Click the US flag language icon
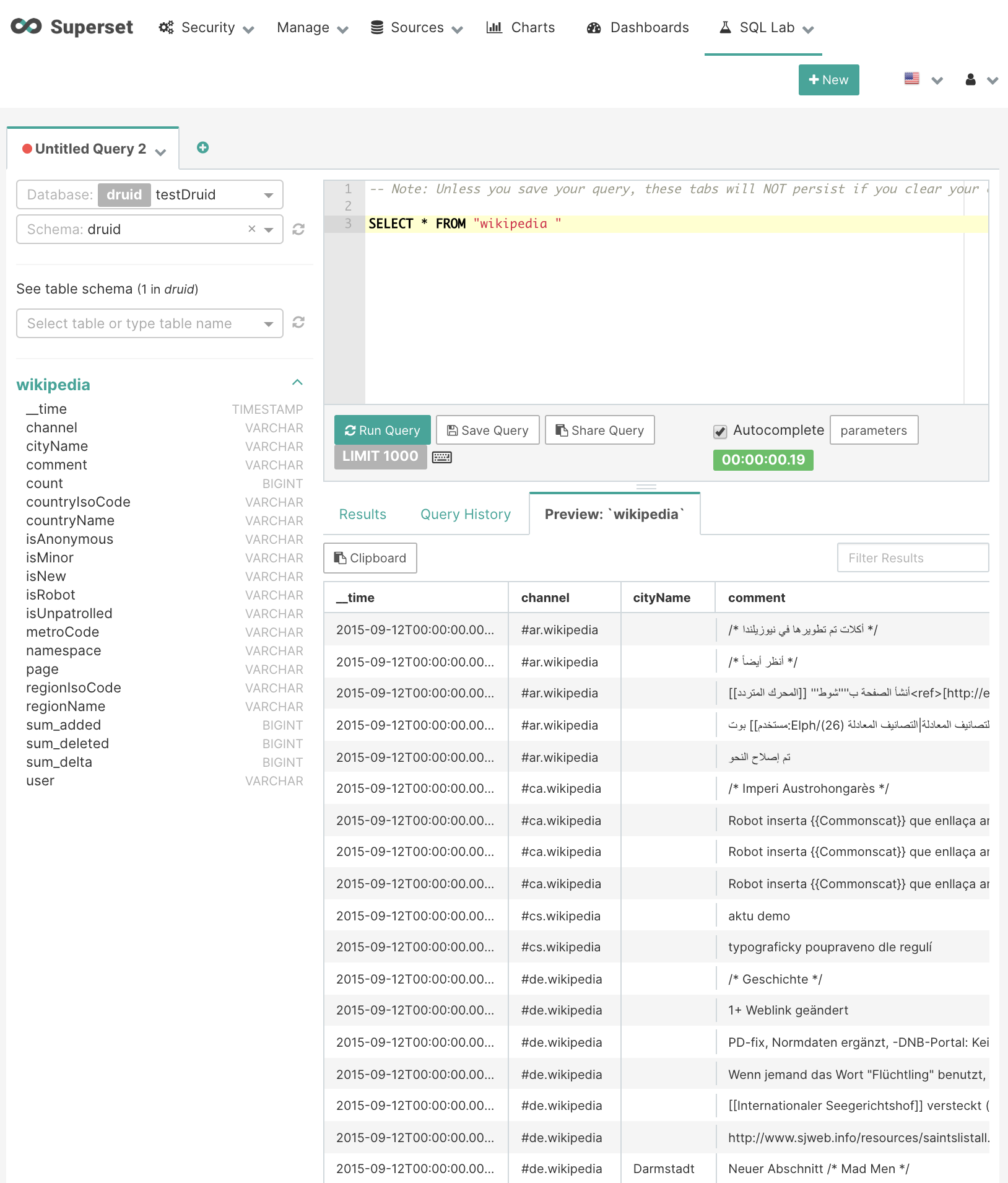The height and width of the screenshot is (1183, 1008). pyautogui.click(x=912, y=79)
